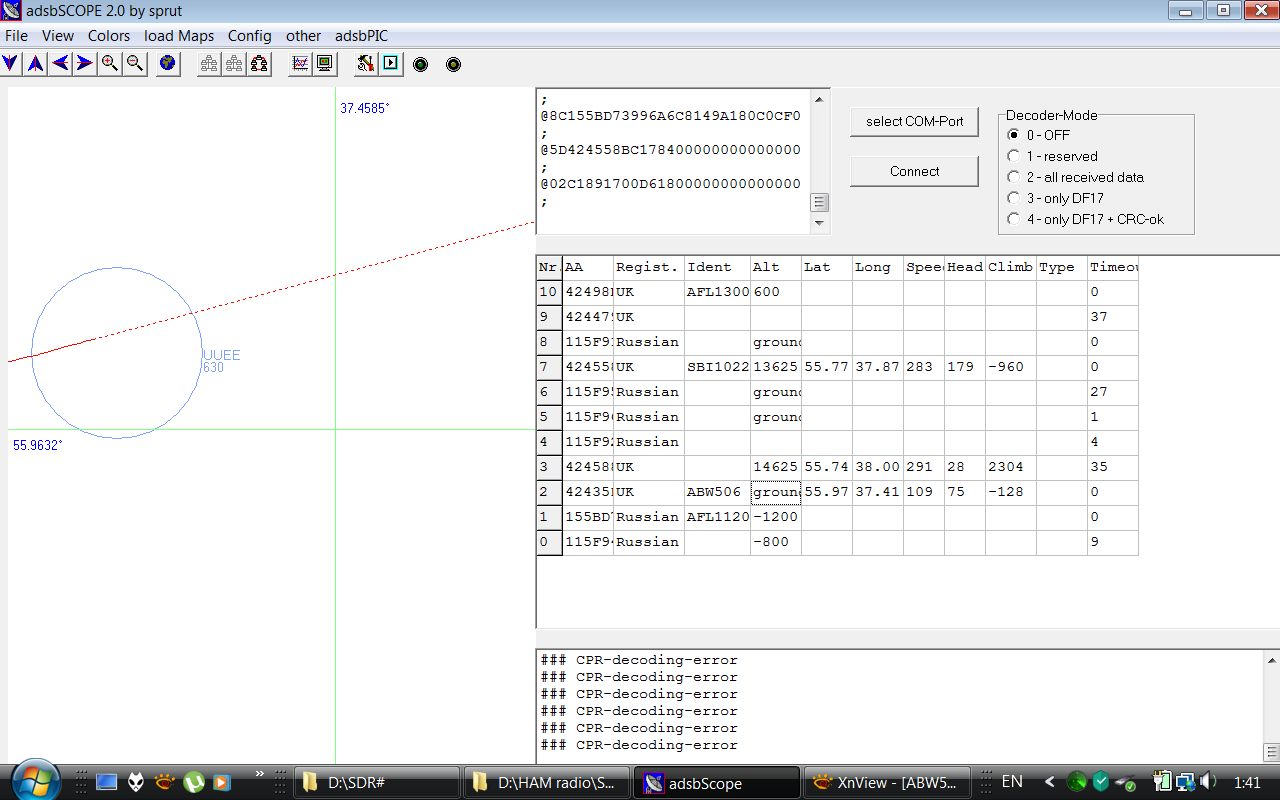
Task: Click the play start toolbar button
Action: pos(390,64)
